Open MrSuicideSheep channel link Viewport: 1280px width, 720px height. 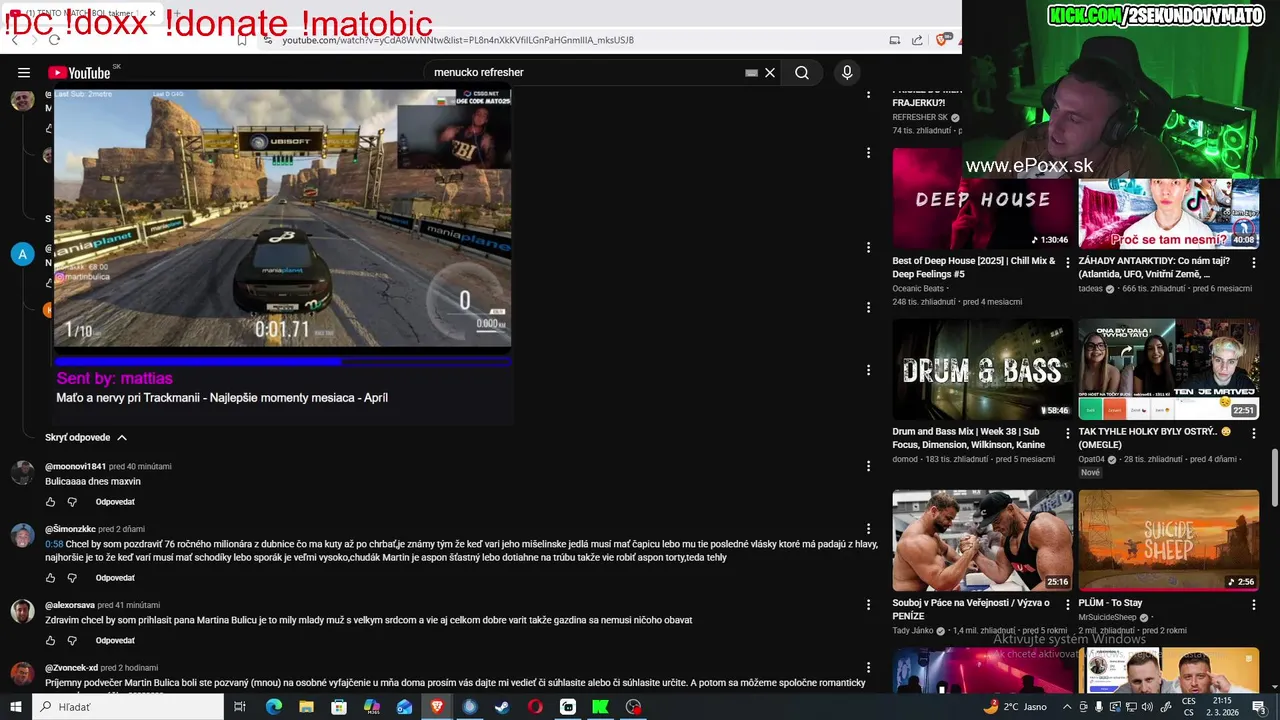coord(1109,618)
